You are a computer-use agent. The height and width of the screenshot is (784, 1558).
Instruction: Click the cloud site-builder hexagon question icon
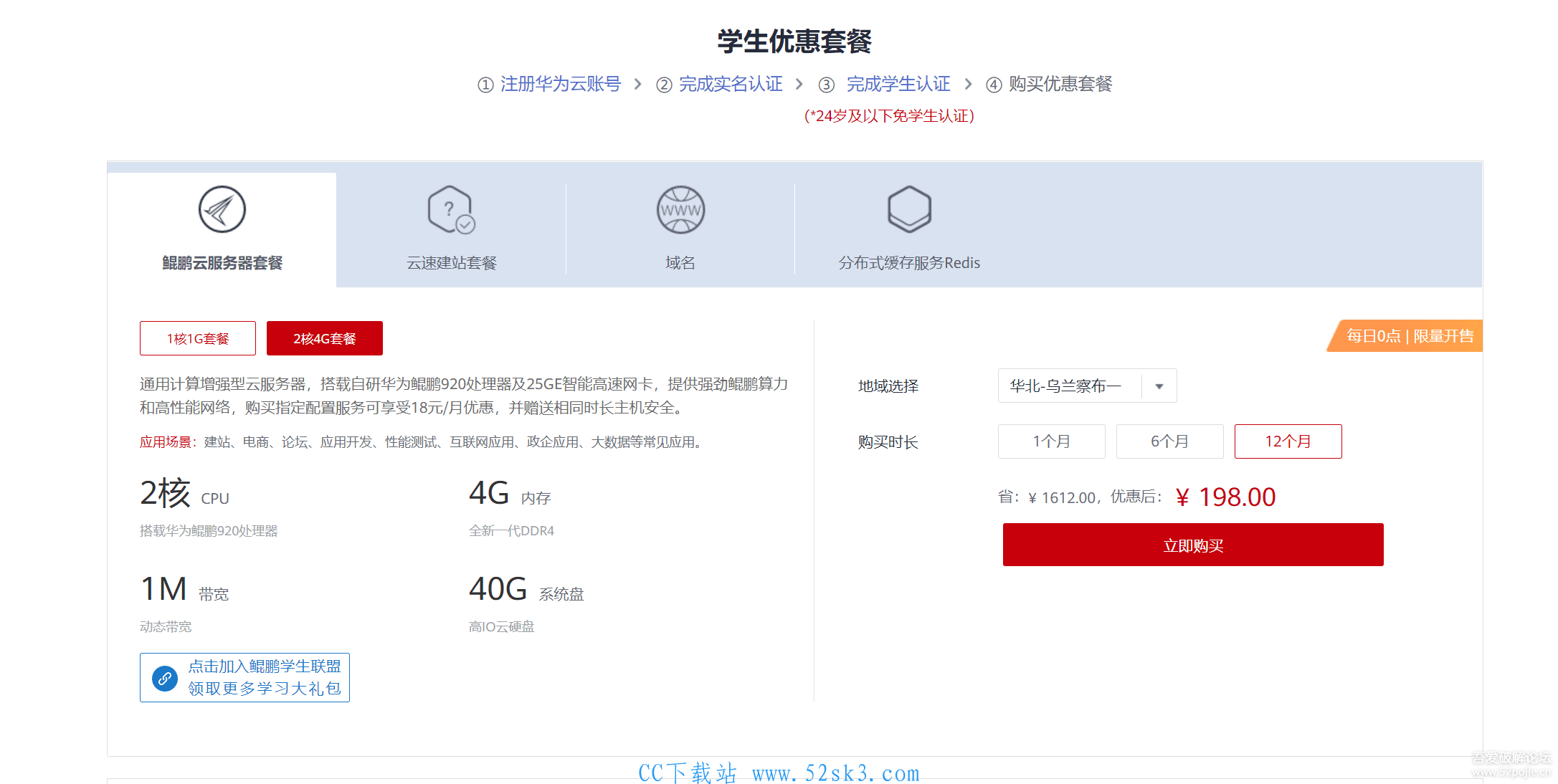tap(451, 209)
